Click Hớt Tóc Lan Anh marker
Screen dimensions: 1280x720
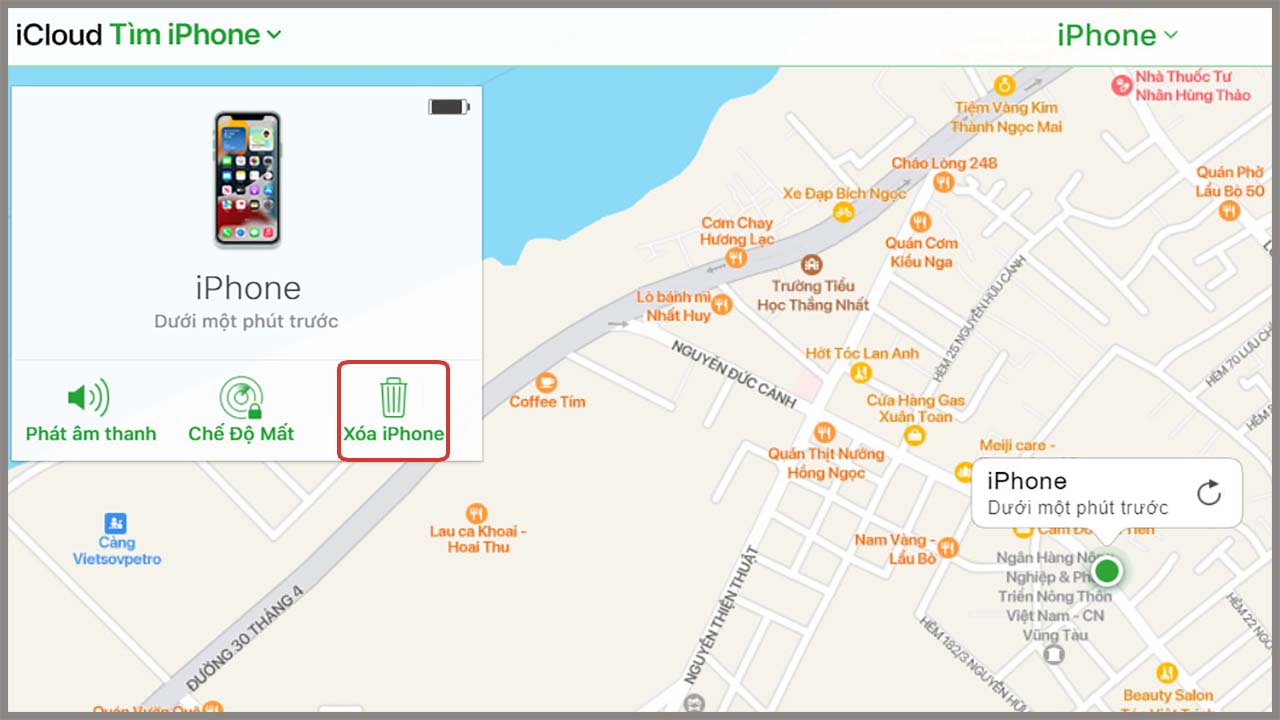coord(861,374)
